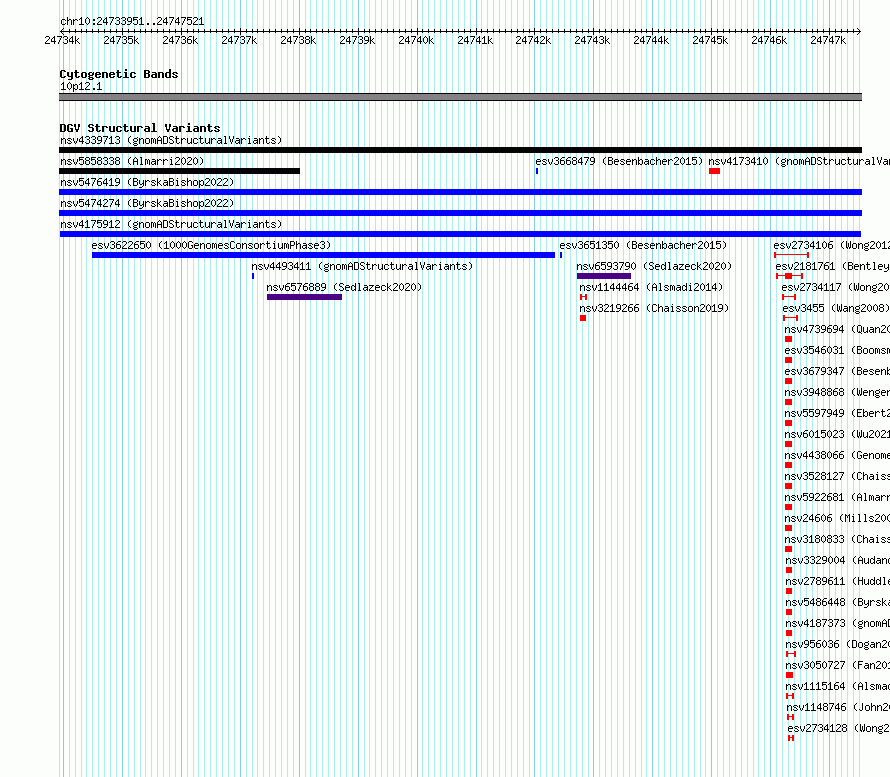Screen dimensions: 890x777
Task: Select the nsv4187373 variant label
Action: (x=837, y=623)
